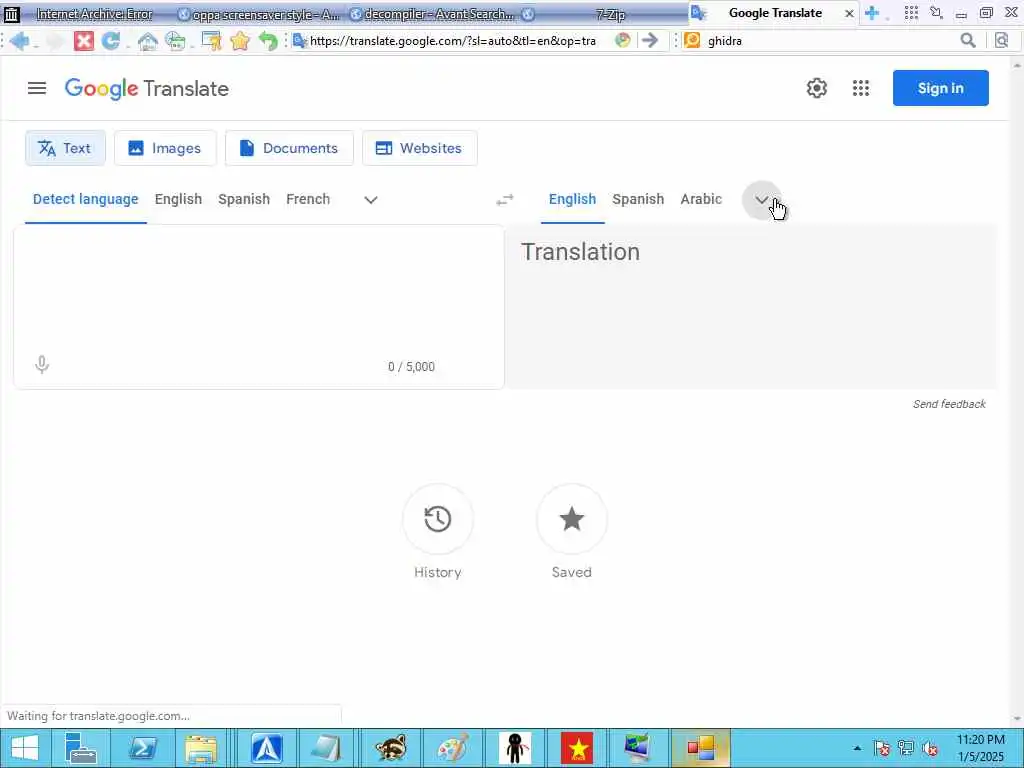Switch to oppa screensaver style tab
The width and height of the screenshot is (1024, 768).
(x=259, y=13)
